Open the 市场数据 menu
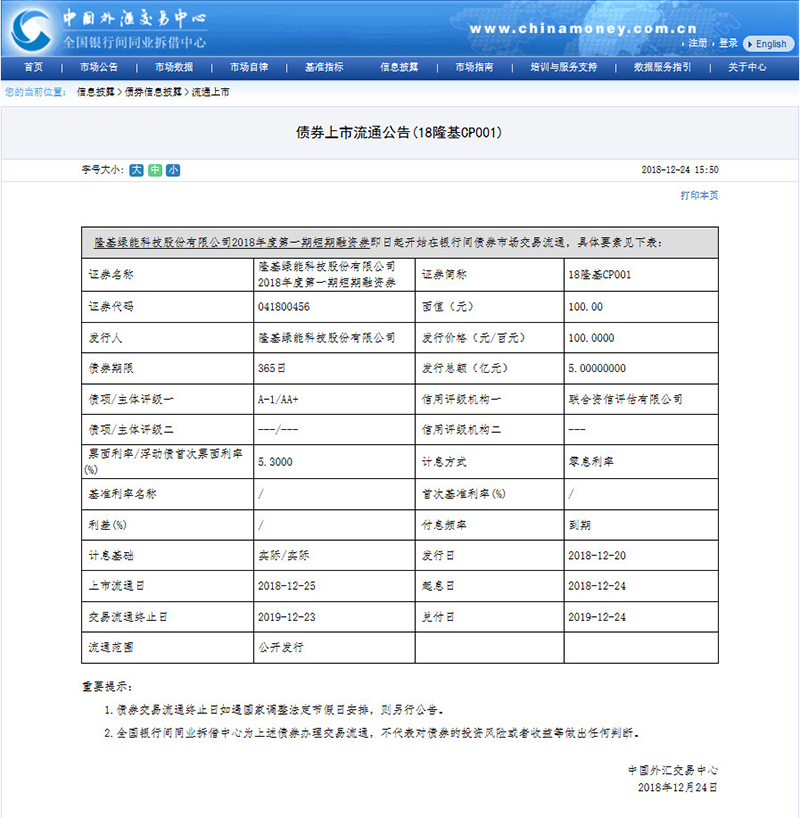The image size is (800, 818). 174,67
